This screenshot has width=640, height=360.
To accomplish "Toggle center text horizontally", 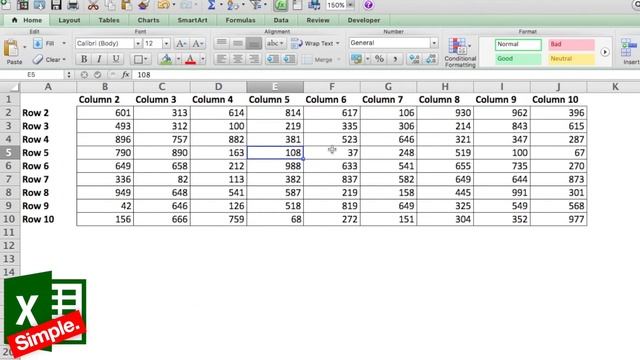I will click(237, 59).
